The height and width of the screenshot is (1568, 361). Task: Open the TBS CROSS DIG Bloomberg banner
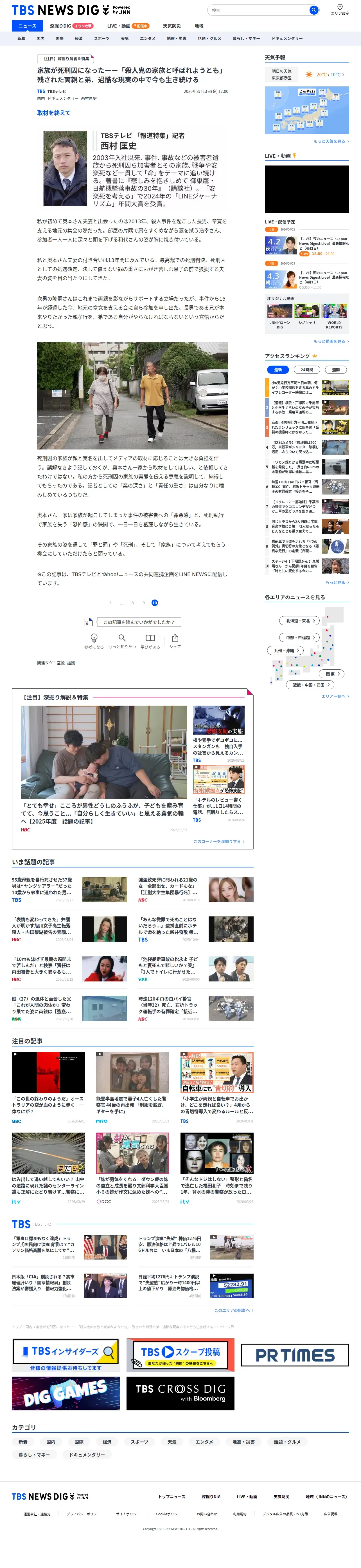180,1393
